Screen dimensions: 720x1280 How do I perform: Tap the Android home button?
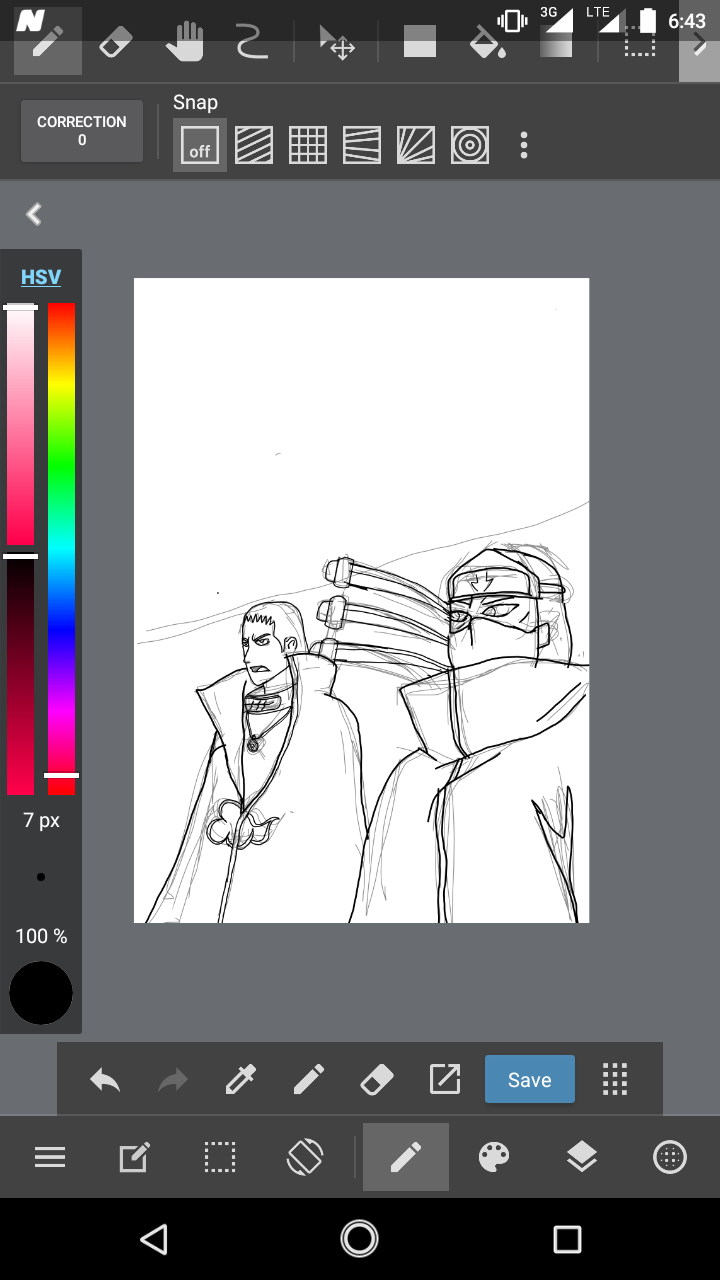tap(359, 1239)
